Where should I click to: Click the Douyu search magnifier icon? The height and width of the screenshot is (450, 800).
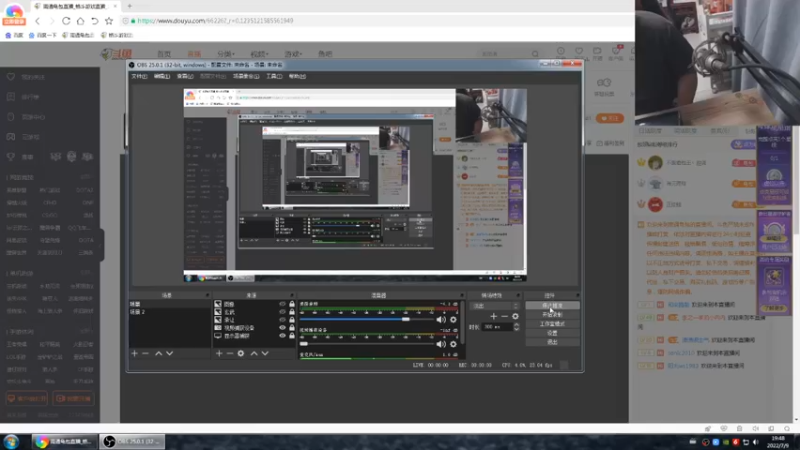pos(535,54)
